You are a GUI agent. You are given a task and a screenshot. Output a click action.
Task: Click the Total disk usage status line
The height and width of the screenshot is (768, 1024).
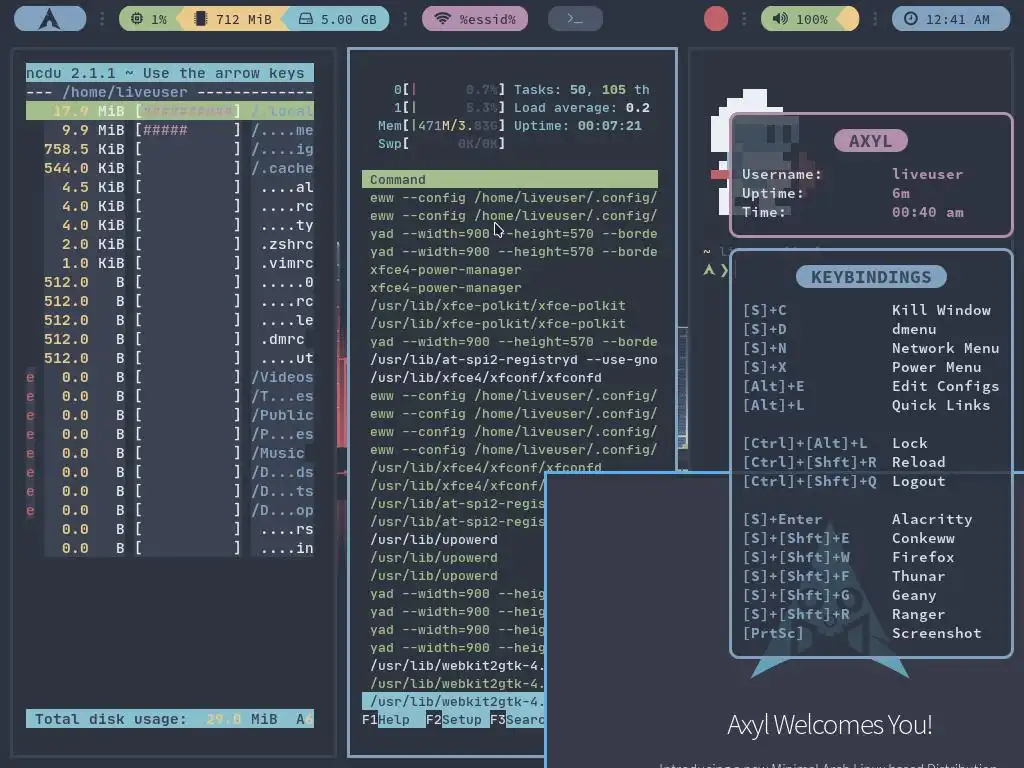(x=170, y=718)
